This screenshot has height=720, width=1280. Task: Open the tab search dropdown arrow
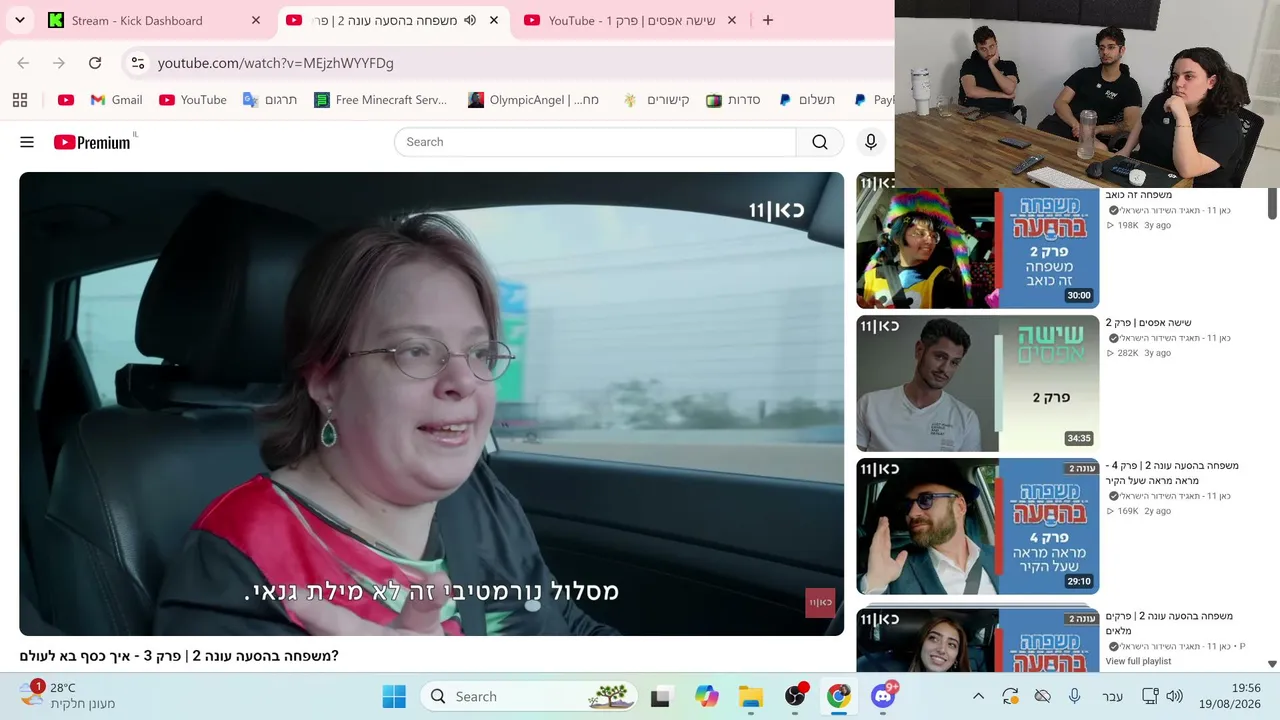tap(20, 20)
